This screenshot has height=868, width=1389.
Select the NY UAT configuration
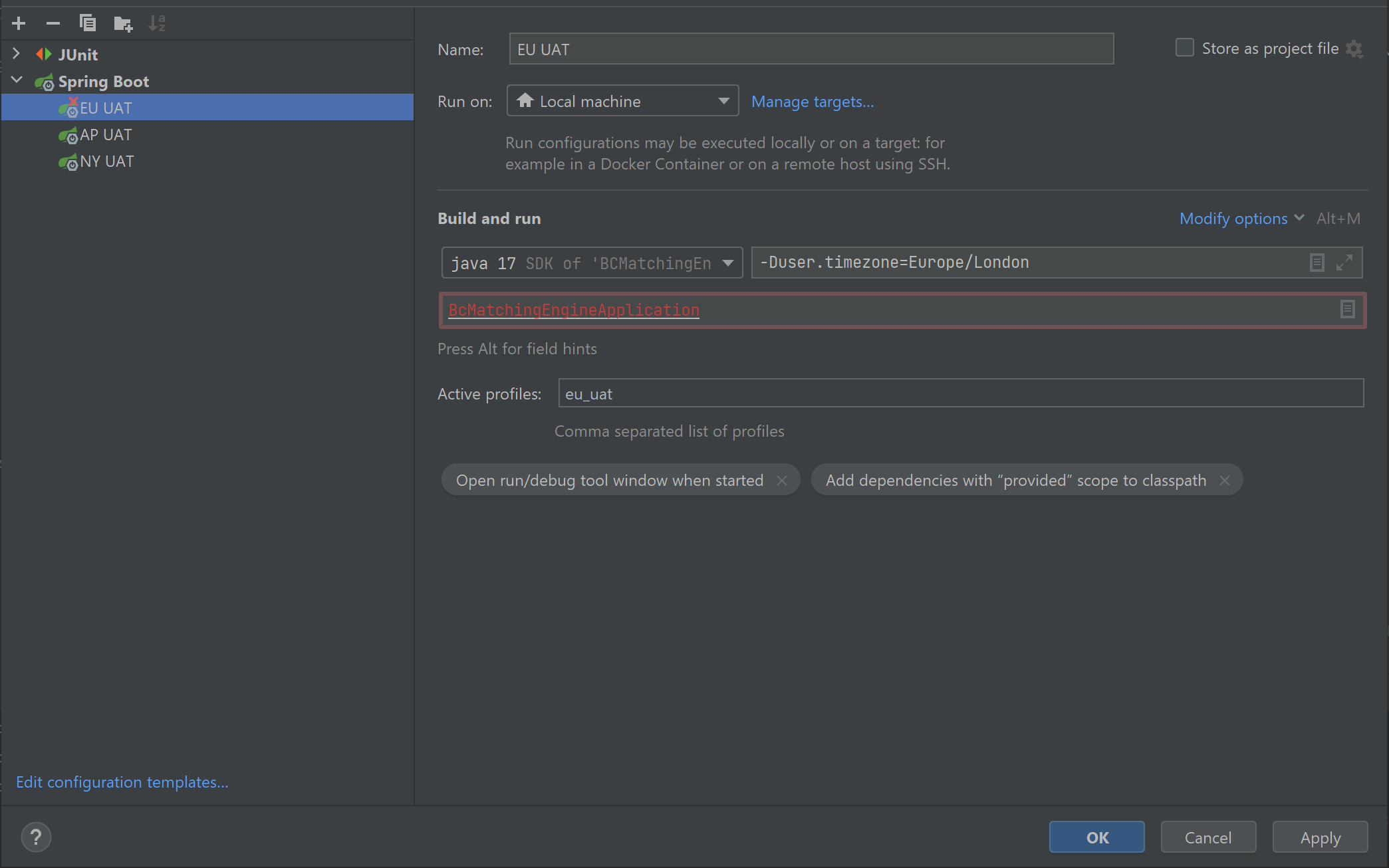click(105, 161)
